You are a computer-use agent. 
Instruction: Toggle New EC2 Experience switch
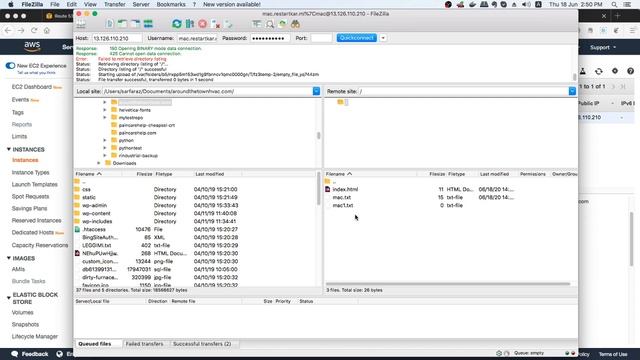[10, 66]
